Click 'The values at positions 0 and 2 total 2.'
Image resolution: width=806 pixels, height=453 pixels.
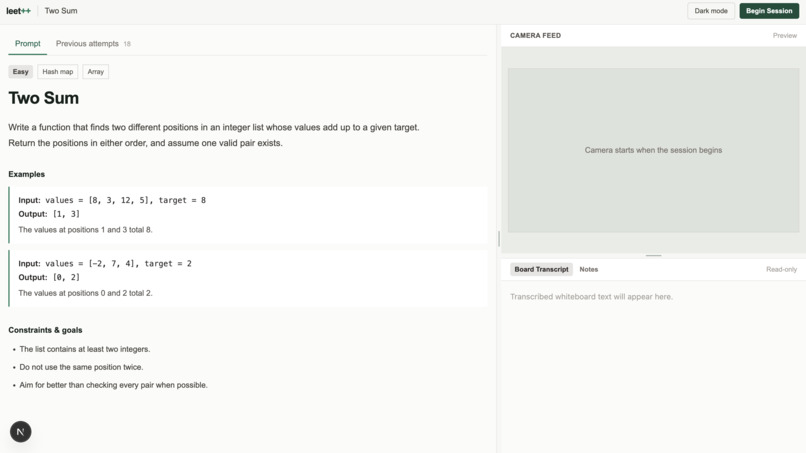pos(85,293)
